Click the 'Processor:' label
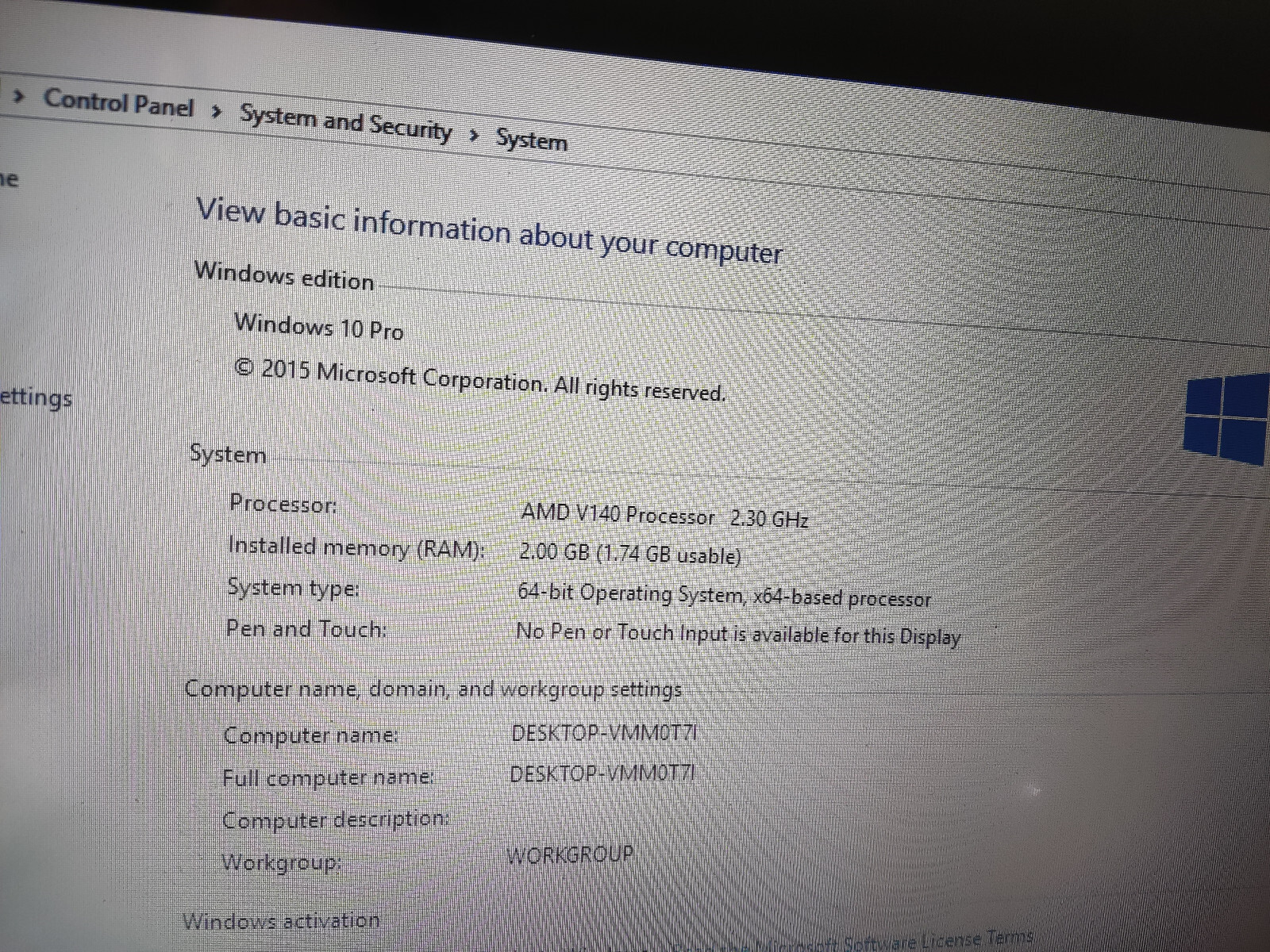The height and width of the screenshot is (952, 1270). [x=283, y=504]
